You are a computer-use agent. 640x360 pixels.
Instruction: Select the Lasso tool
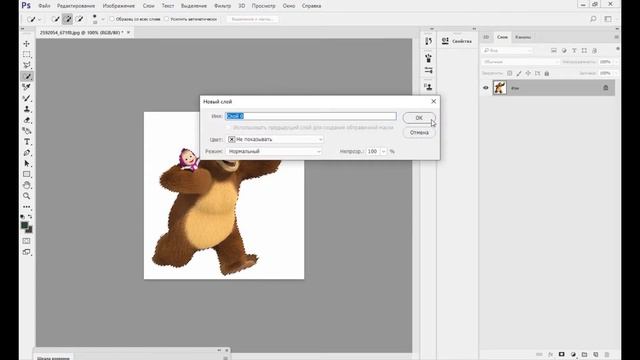[x=27, y=65]
